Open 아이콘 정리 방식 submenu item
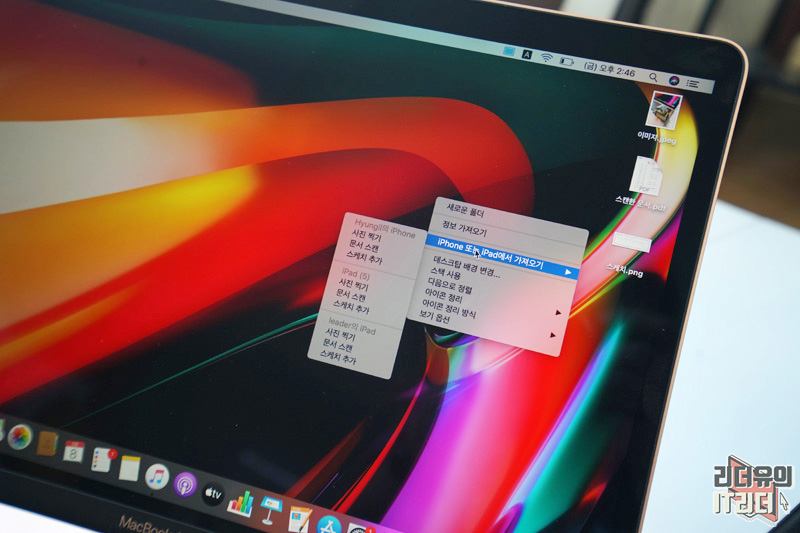Image resolution: width=800 pixels, height=533 pixels. (x=449, y=309)
